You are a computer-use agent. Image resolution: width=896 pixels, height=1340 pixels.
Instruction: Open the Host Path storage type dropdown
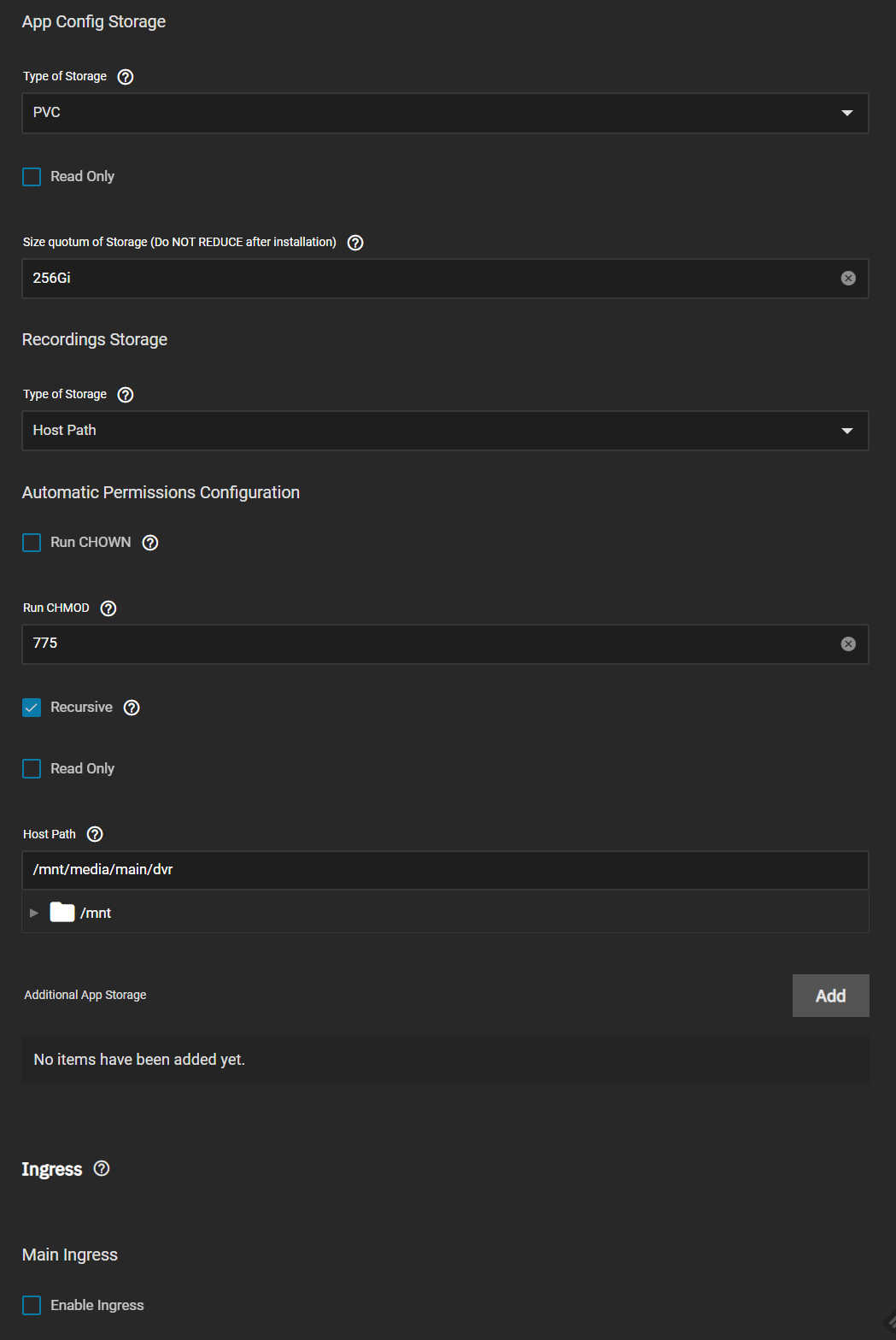coord(445,431)
